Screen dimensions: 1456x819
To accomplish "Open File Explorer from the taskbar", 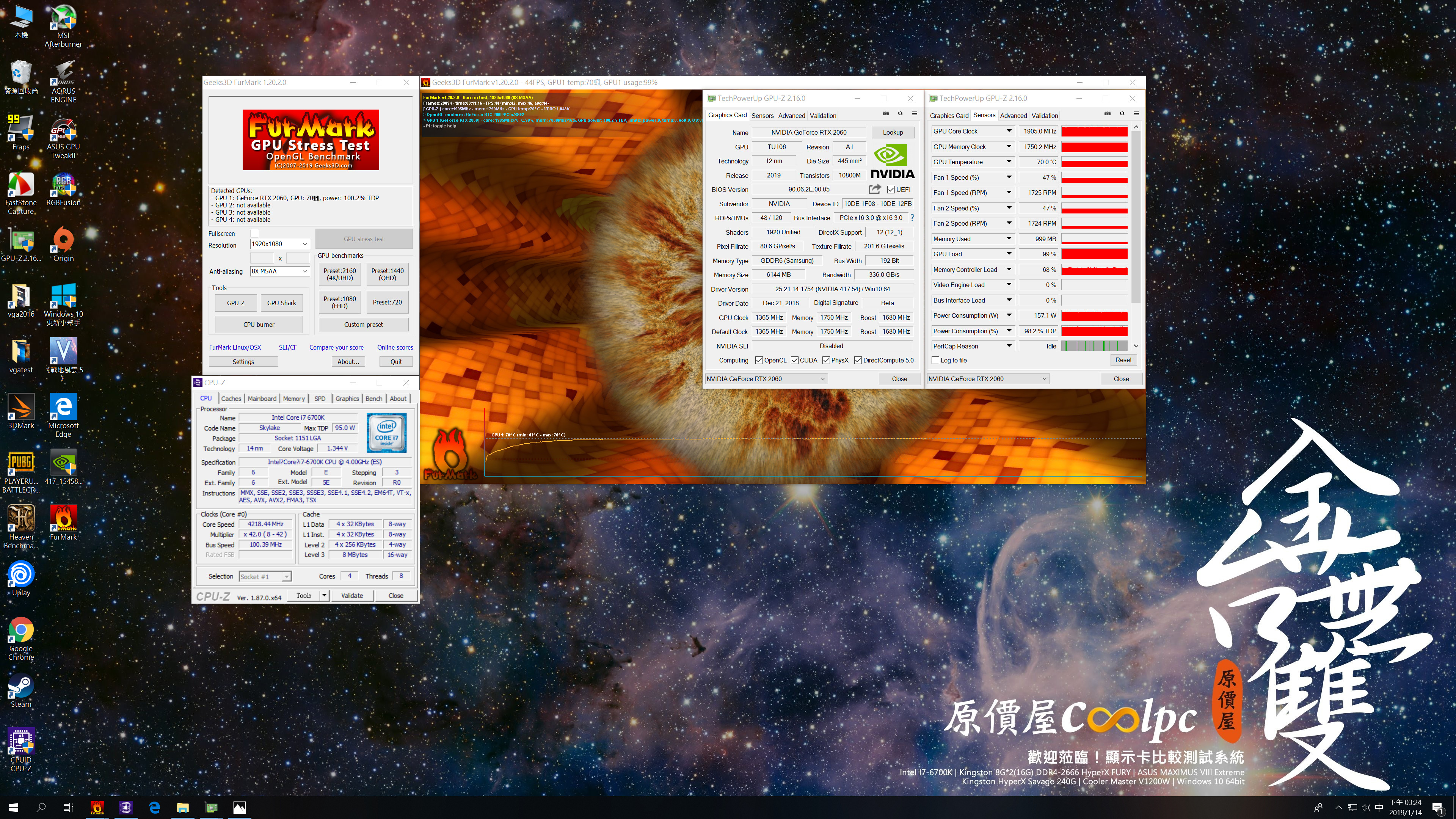I will [x=182, y=807].
